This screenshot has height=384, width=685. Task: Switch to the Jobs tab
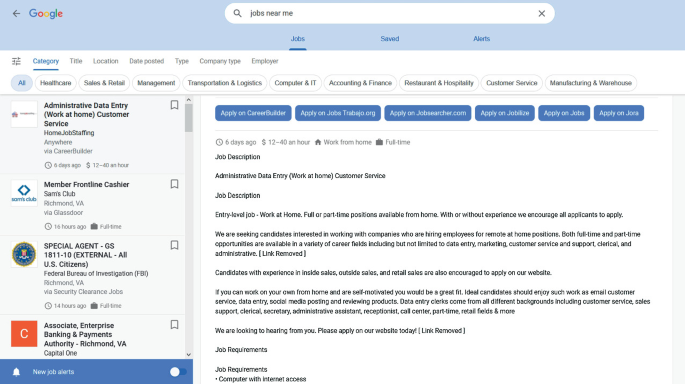(298, 39)
